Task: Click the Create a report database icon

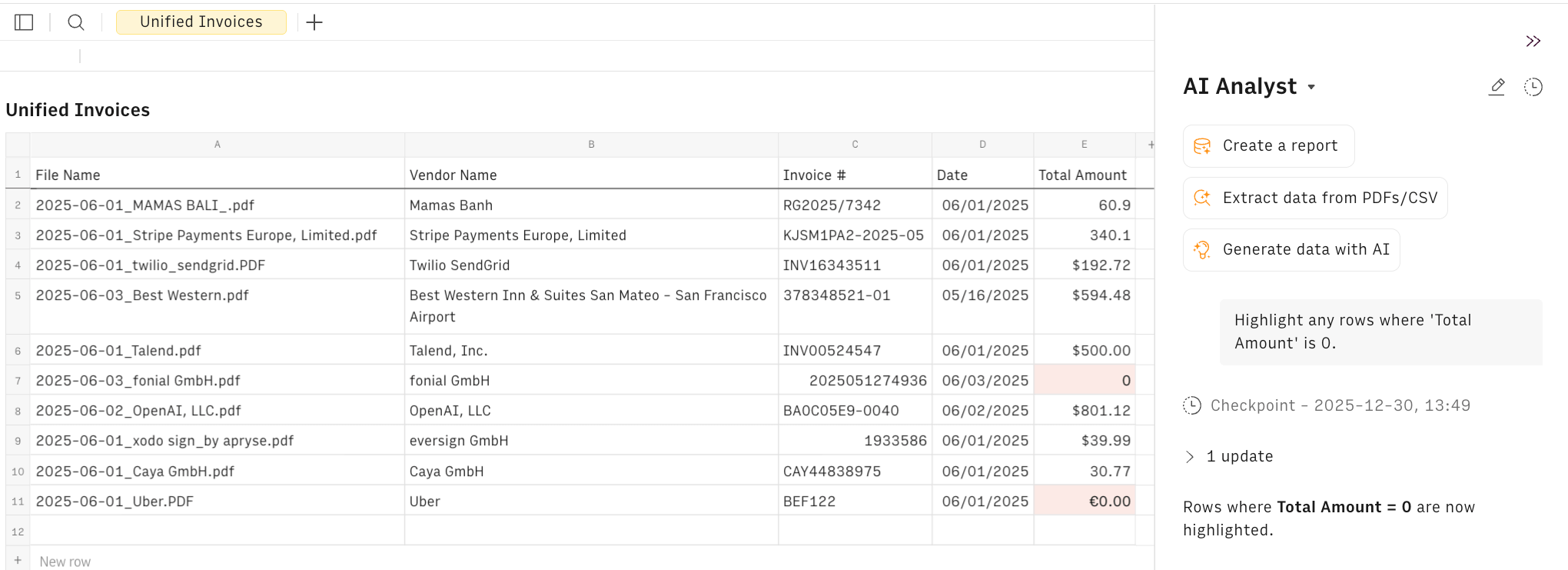Action: pos(1202,146)
